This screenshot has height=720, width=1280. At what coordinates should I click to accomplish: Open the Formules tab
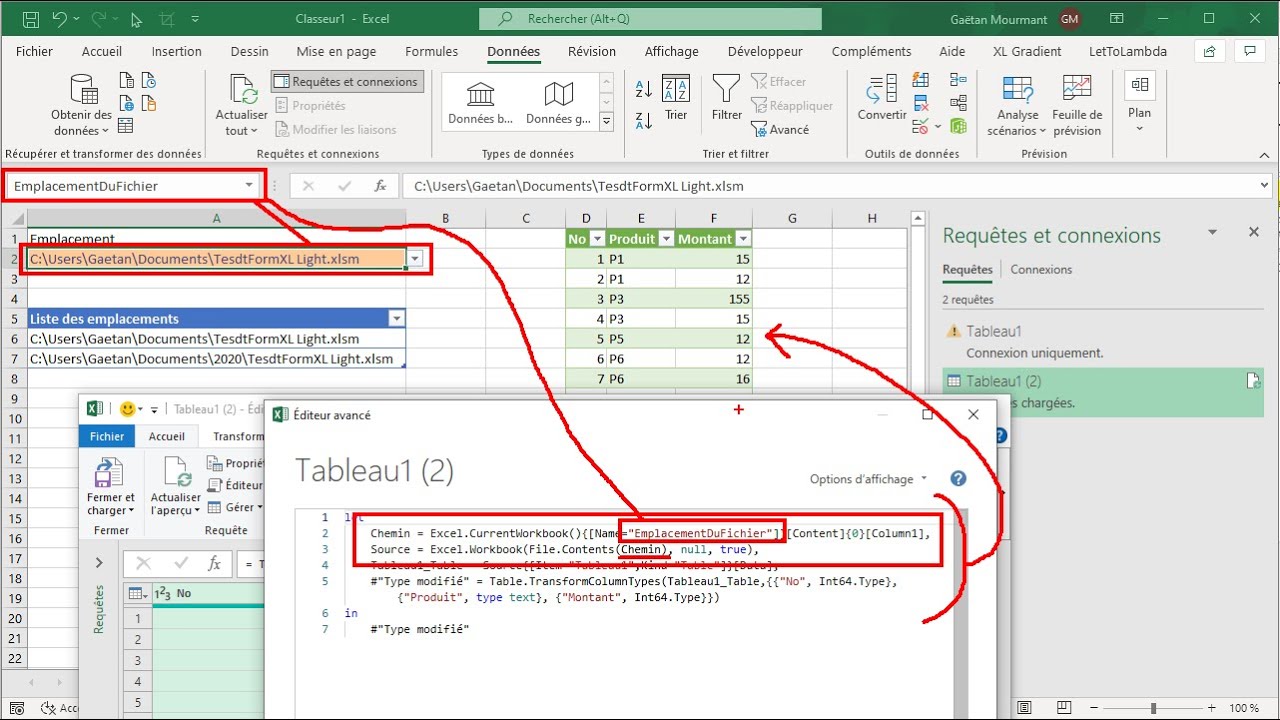point(432,52)
